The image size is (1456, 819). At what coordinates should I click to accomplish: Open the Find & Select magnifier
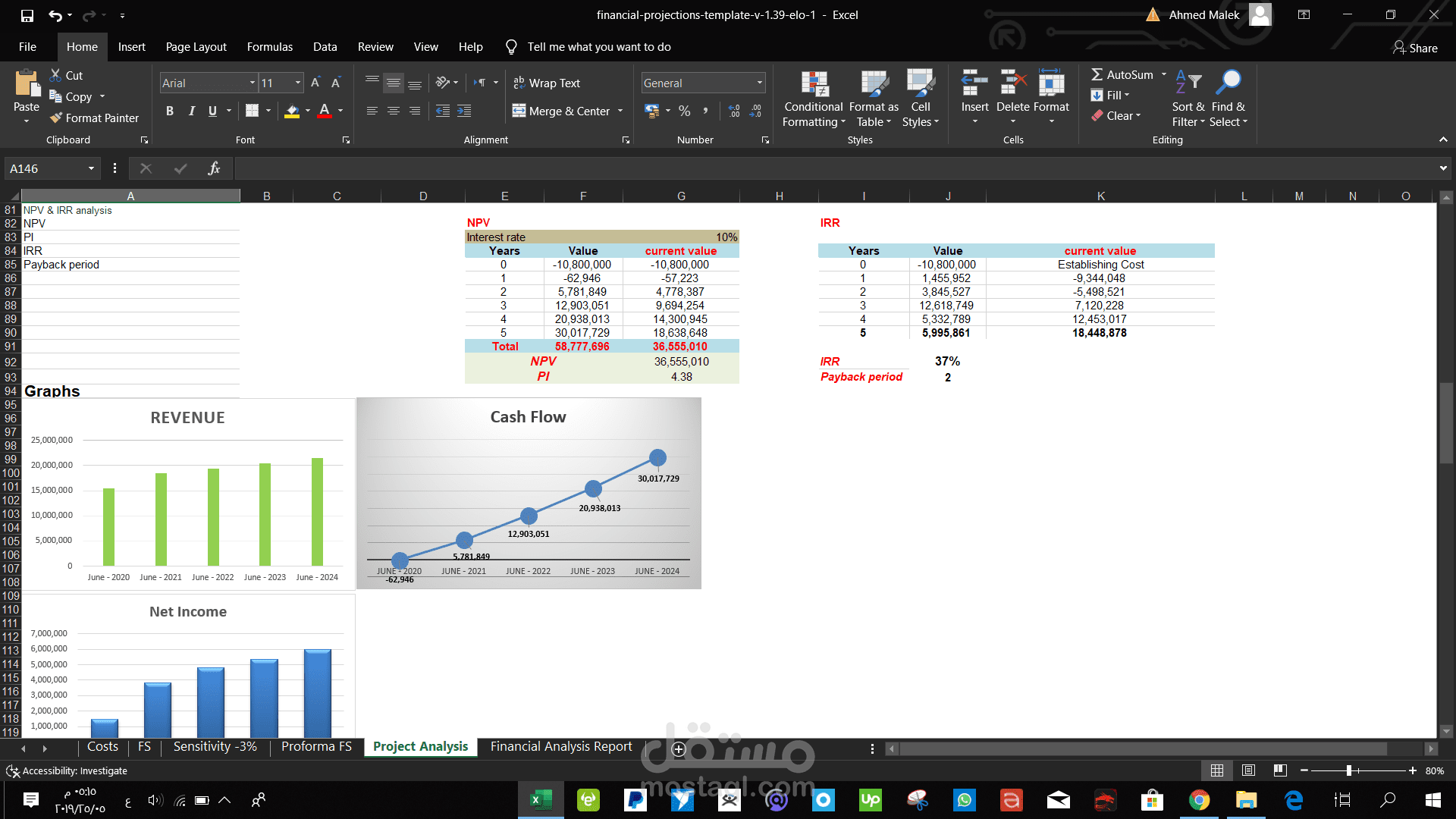tap(1228, 82)
